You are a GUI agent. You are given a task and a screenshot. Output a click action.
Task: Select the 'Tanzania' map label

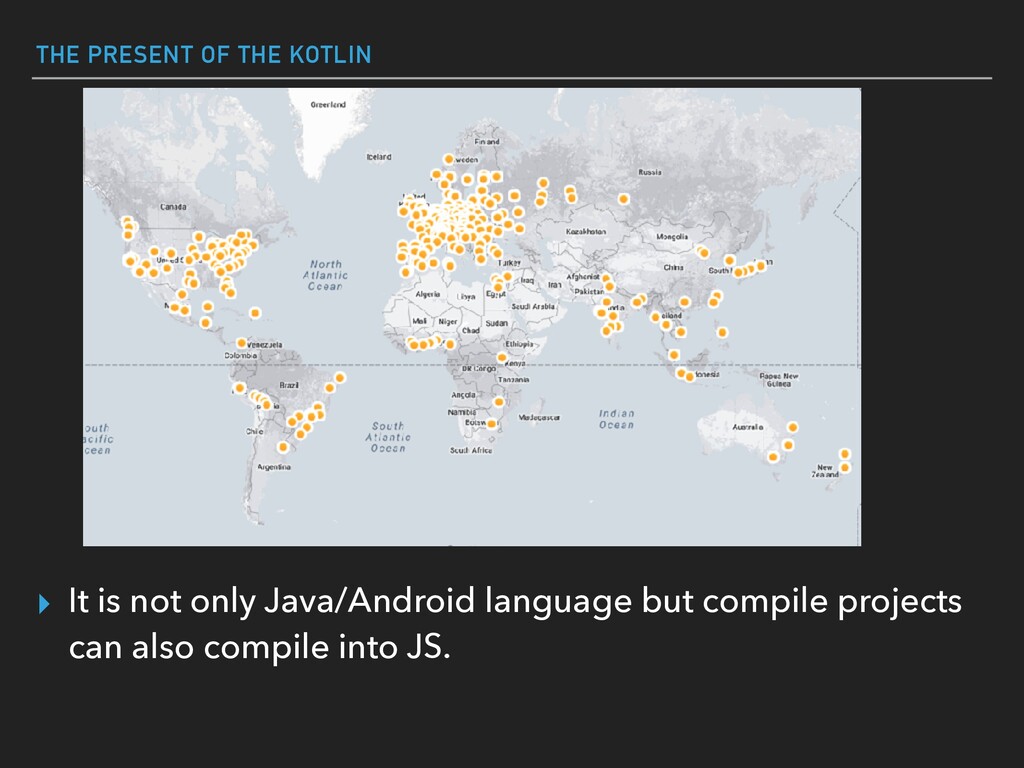click(x=513, y=379)
